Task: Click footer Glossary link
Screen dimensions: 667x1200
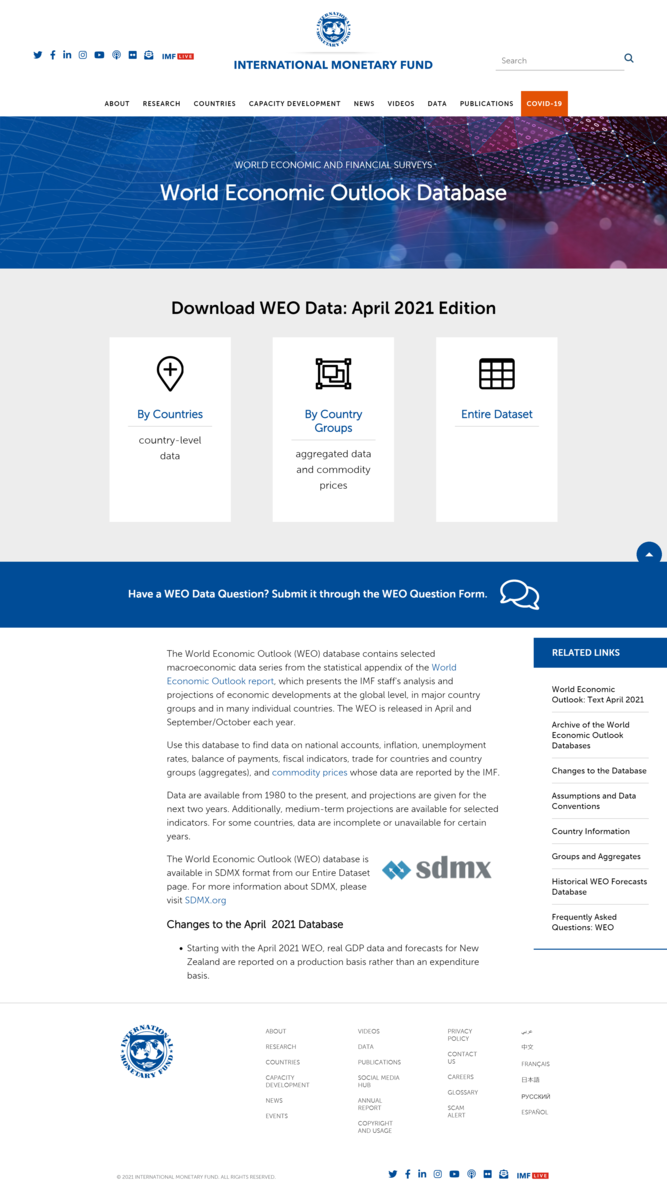Action: 463,1093
